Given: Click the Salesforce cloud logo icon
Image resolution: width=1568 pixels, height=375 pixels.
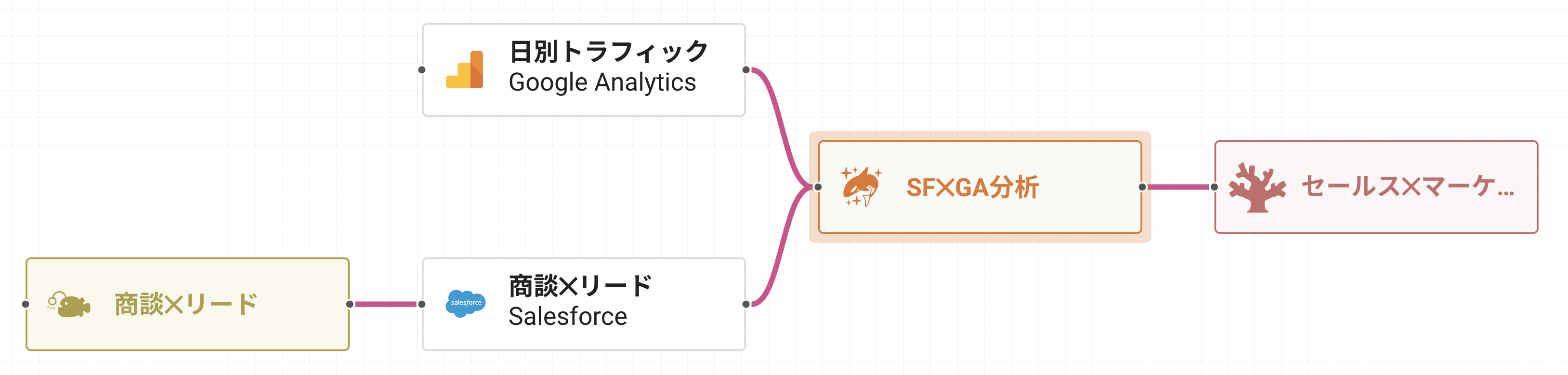Looking at the screenshot, I should click(466, 303).
